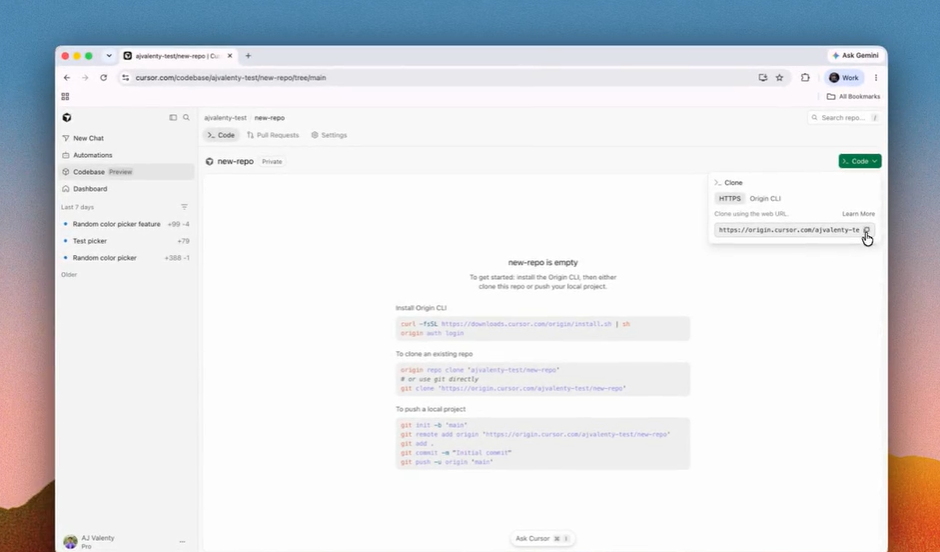940x552 pixels.
Task: Click install app icon in address bar
Action: point(763,77)
